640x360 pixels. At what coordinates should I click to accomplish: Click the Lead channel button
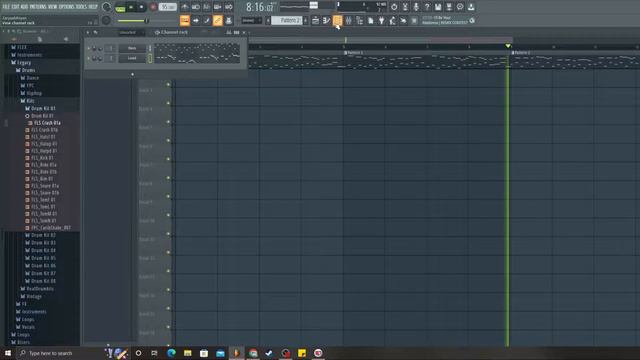point(132,58)
